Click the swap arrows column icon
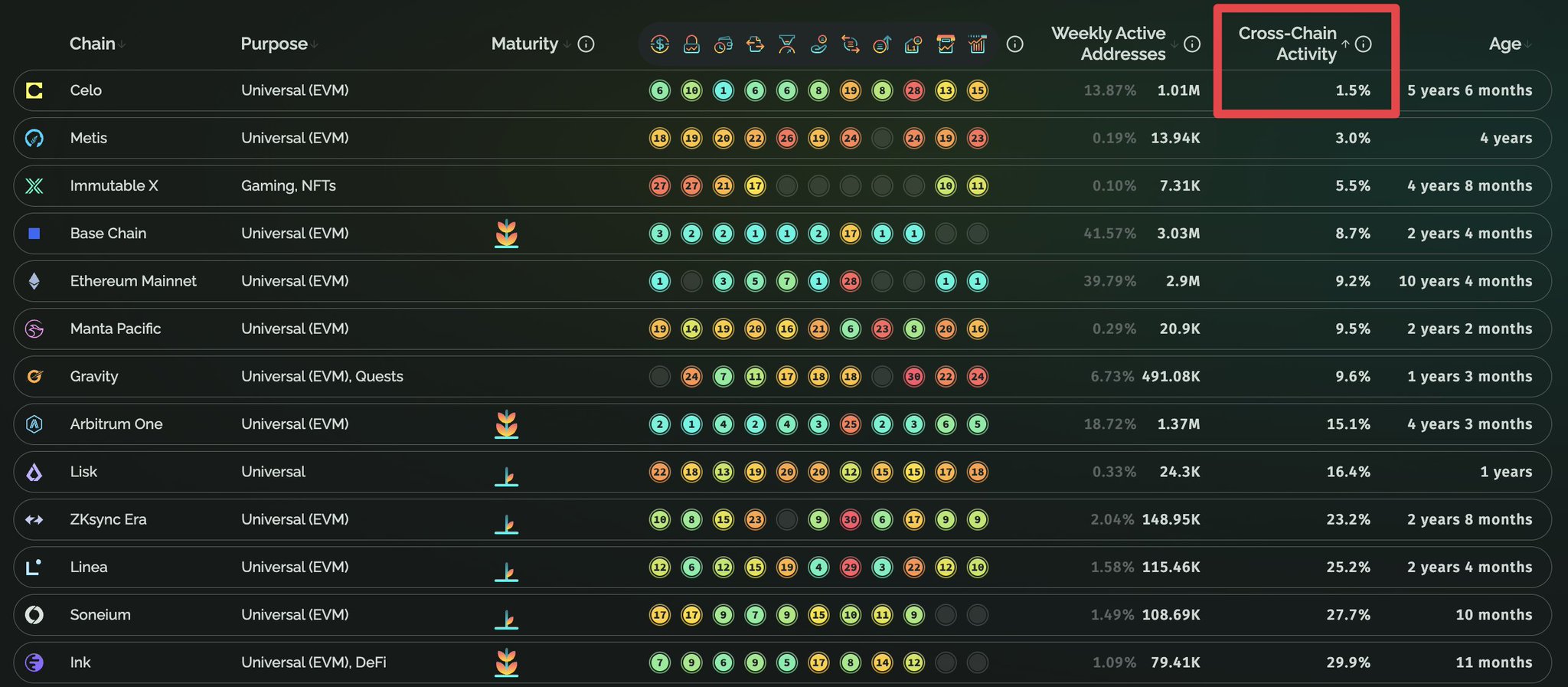Viewport: 1568px width, 687px height. pyautogui.click(x=851, y=44)
